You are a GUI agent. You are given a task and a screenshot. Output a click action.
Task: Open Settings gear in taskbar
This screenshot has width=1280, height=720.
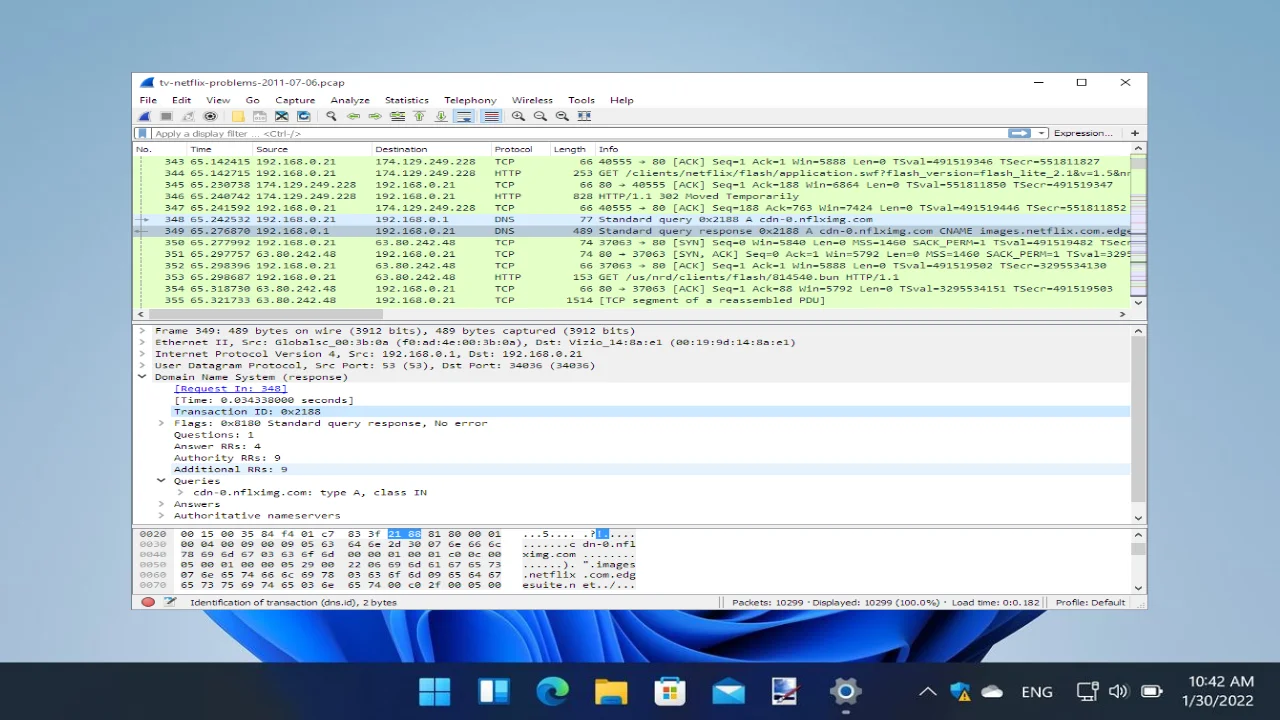pos(846,691)
